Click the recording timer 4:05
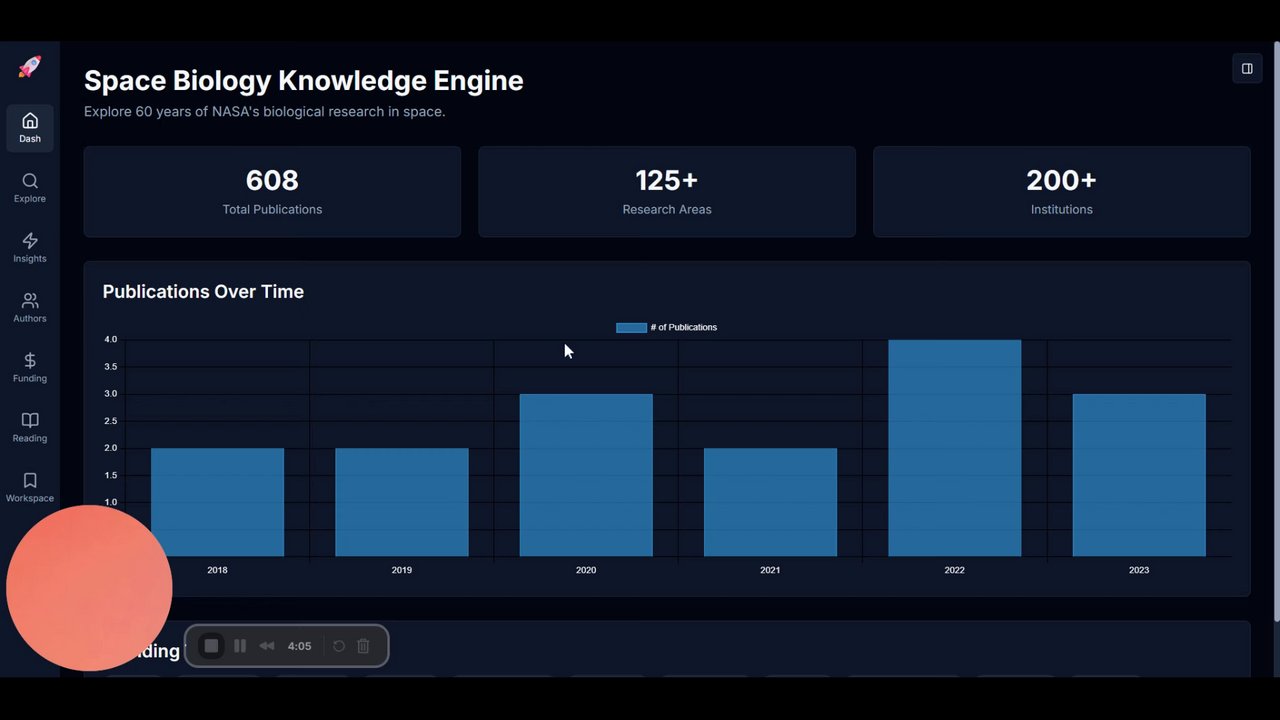Image resolution: width=1280 pixels, height=720 pixels. [299, 646]
